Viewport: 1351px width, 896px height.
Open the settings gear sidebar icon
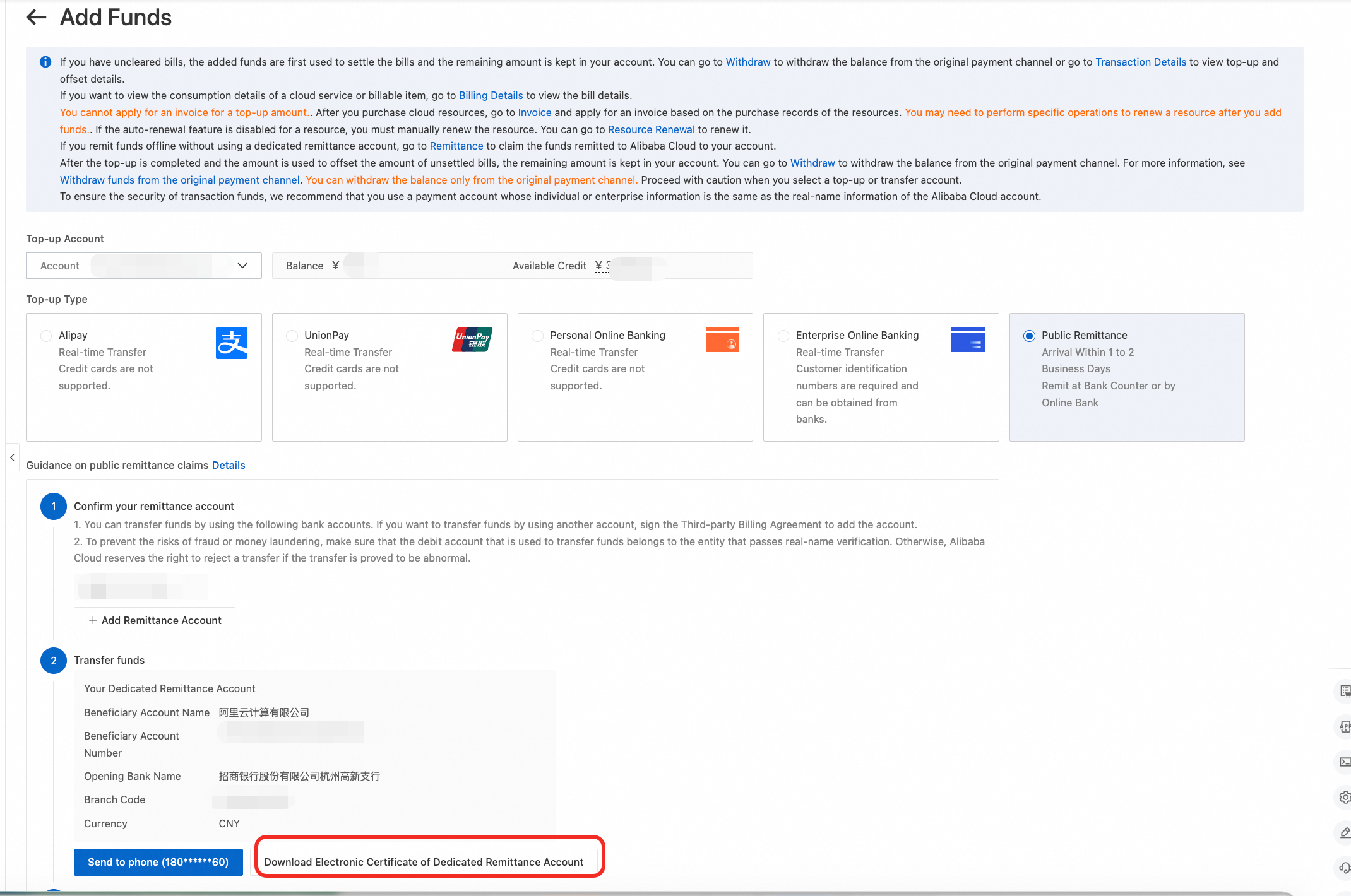[x=1345, y=798]
